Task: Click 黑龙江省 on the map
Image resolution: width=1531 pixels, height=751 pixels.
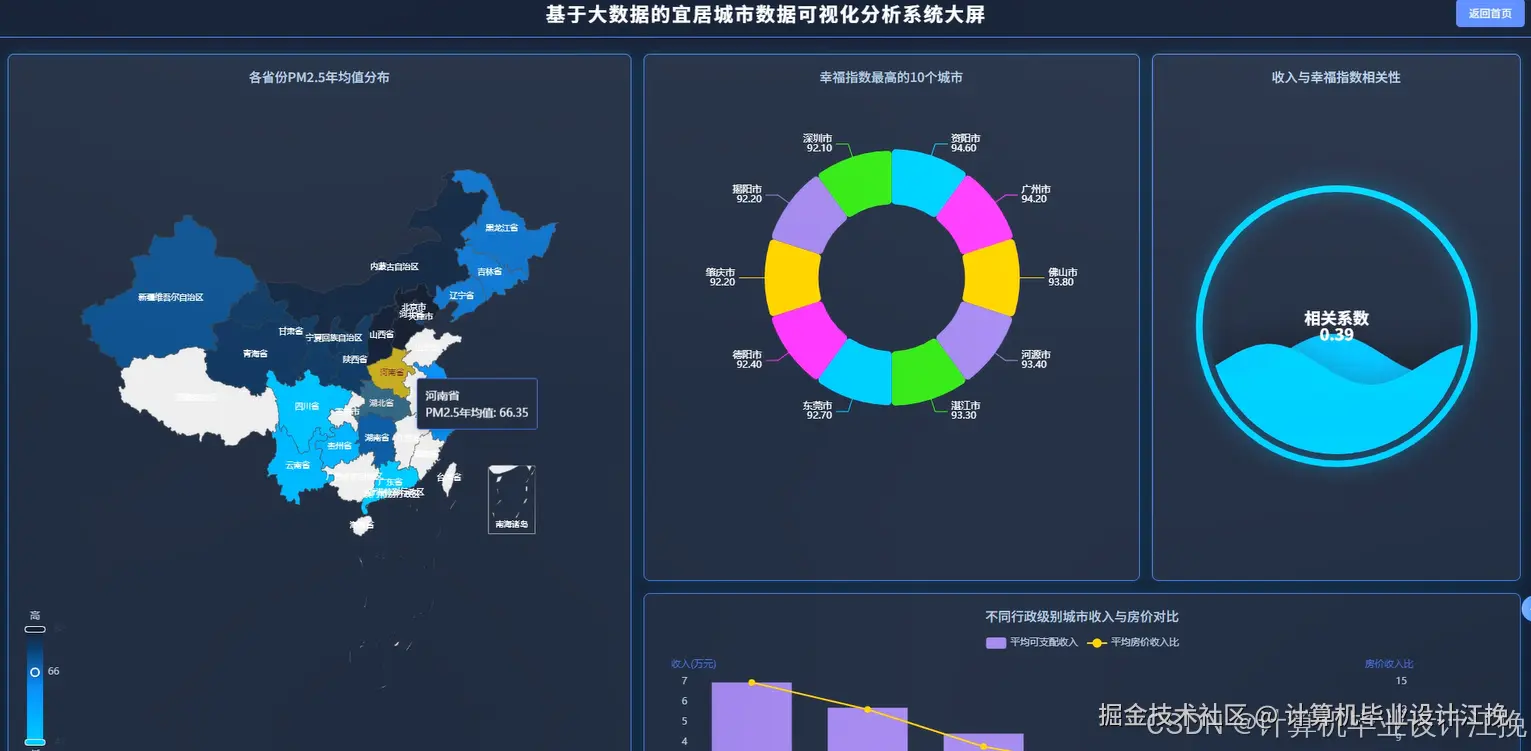Action: [502, 227]
